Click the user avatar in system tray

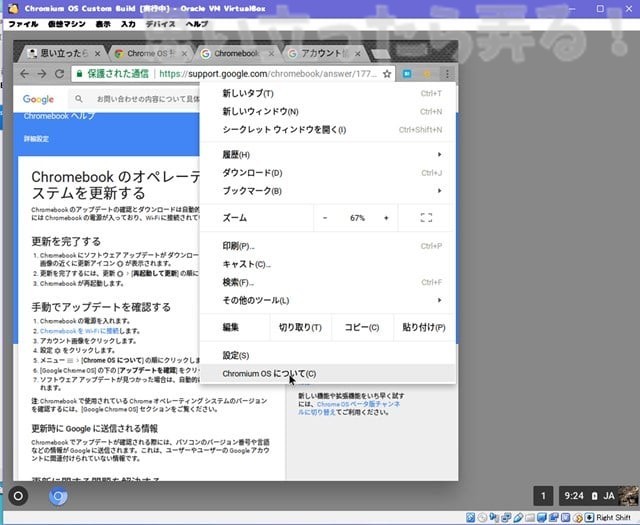(628, 496)
